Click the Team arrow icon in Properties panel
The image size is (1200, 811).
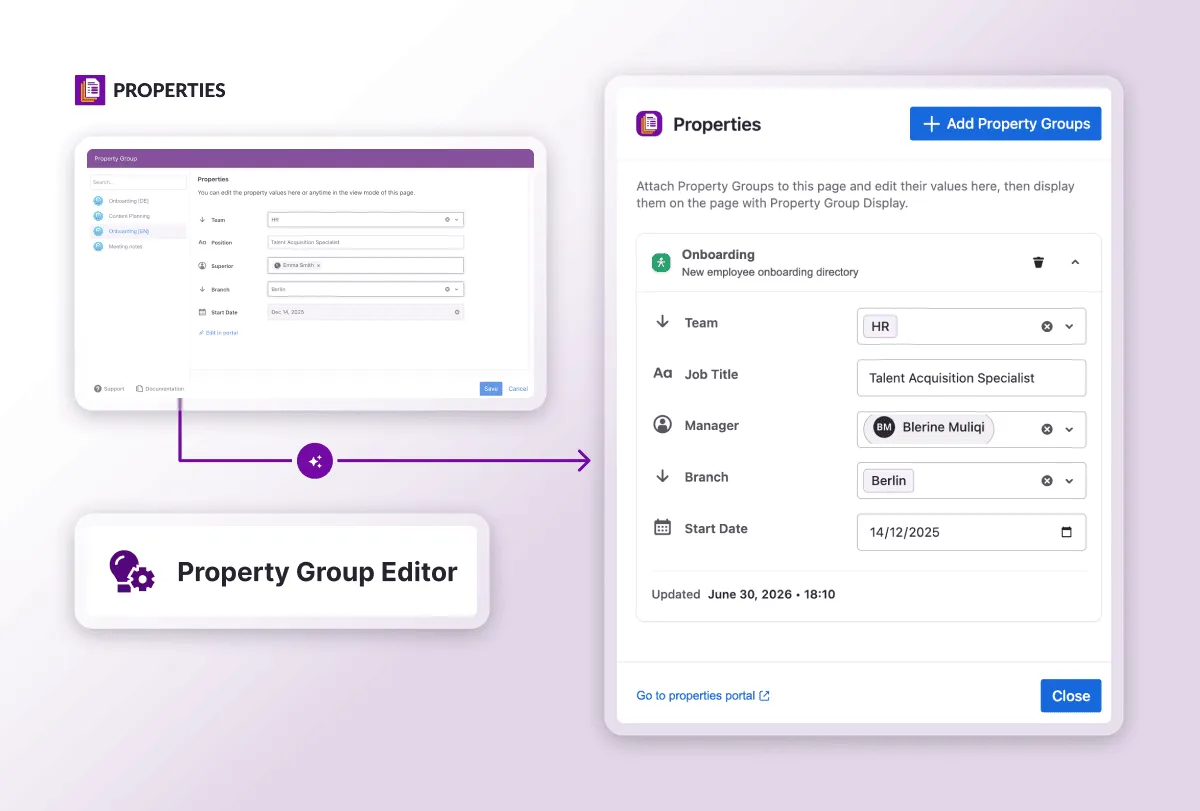tap(662, 322)
